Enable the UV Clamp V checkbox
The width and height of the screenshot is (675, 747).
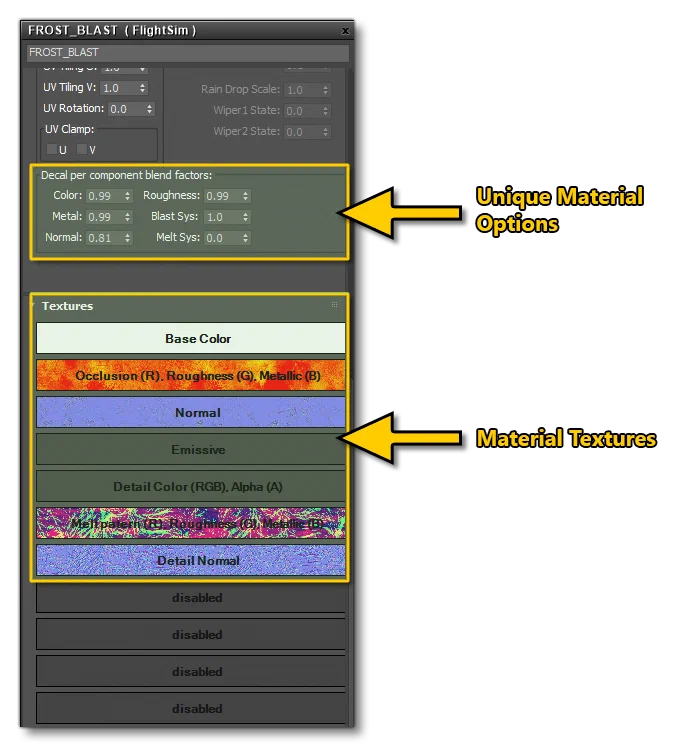pyautogui.click(x=81, y=150)
